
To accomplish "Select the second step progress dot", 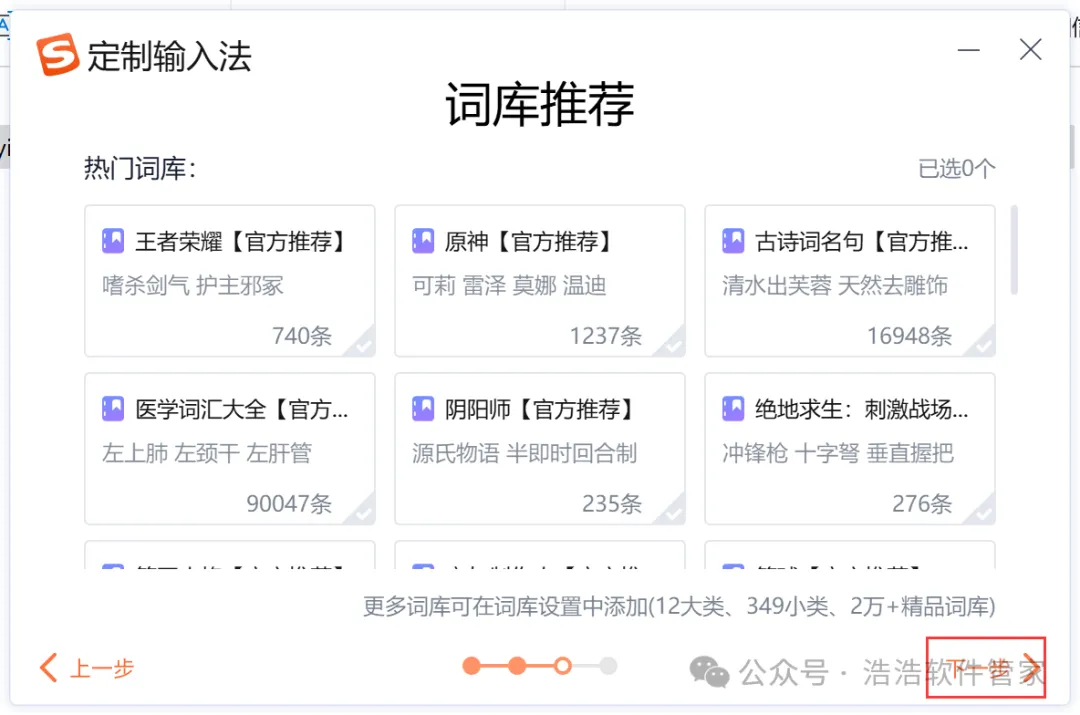I will point(517,666).
